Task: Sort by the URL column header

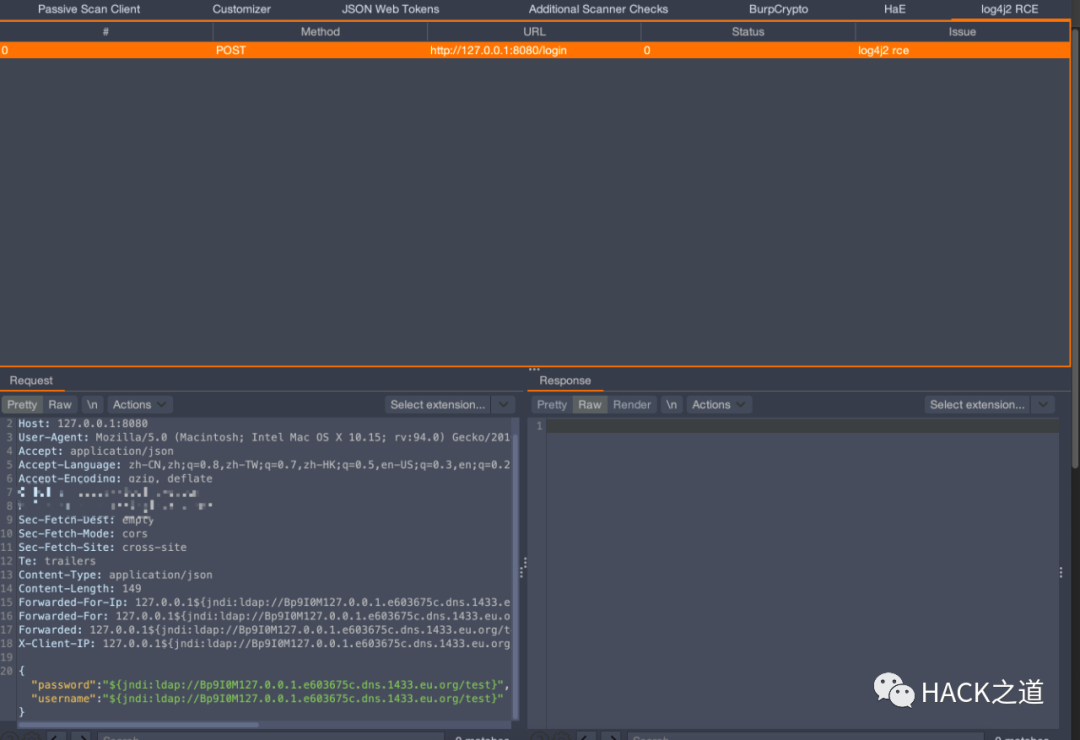Action: [534, 32]
